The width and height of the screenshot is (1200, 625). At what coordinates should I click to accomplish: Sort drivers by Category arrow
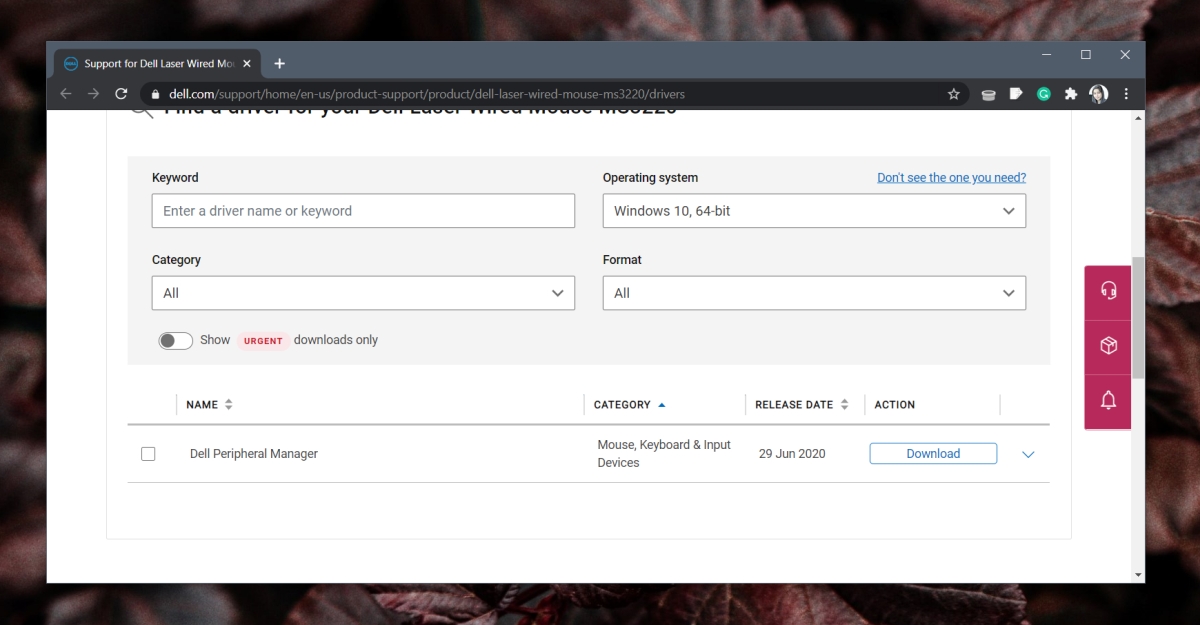click(x=661, y=404)
